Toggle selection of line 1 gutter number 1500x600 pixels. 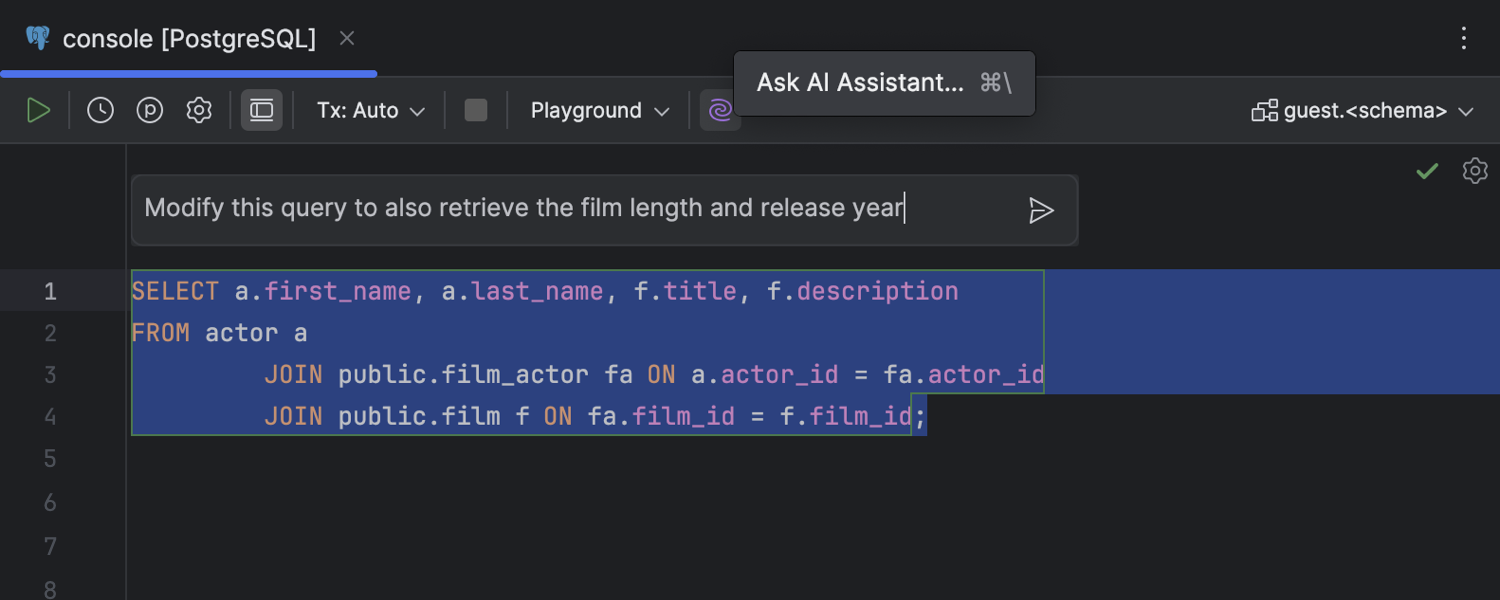50,291
